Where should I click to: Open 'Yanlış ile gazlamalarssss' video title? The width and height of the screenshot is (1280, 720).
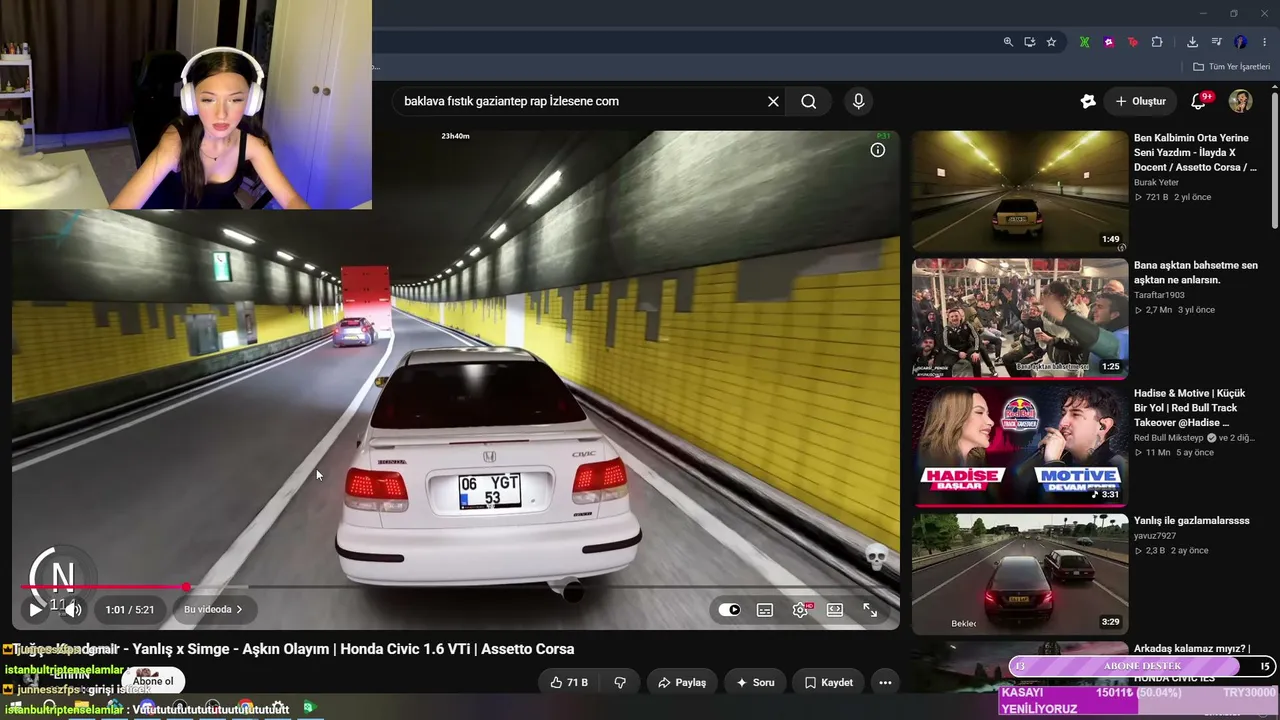(x=1191, y=521)
